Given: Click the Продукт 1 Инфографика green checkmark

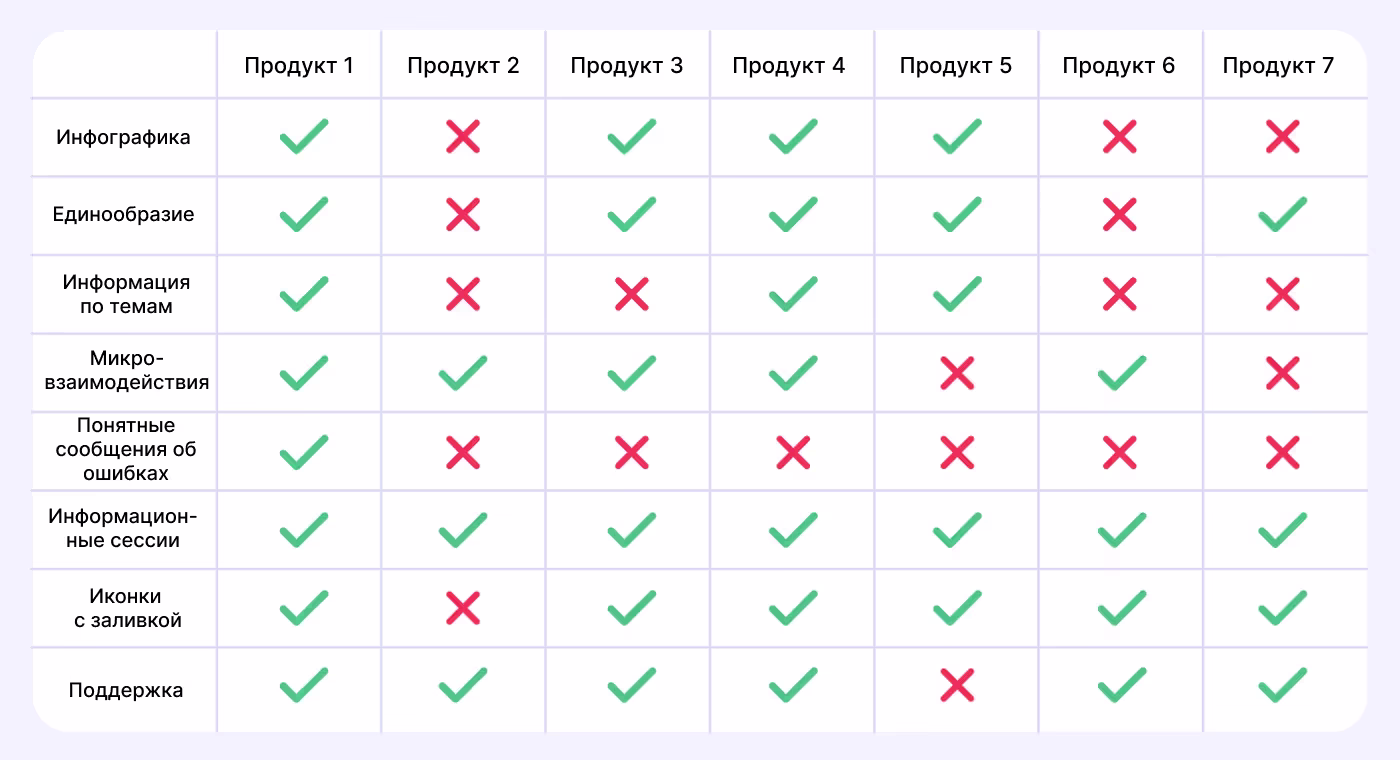Looking at the screenshot, I should point(303,137).
